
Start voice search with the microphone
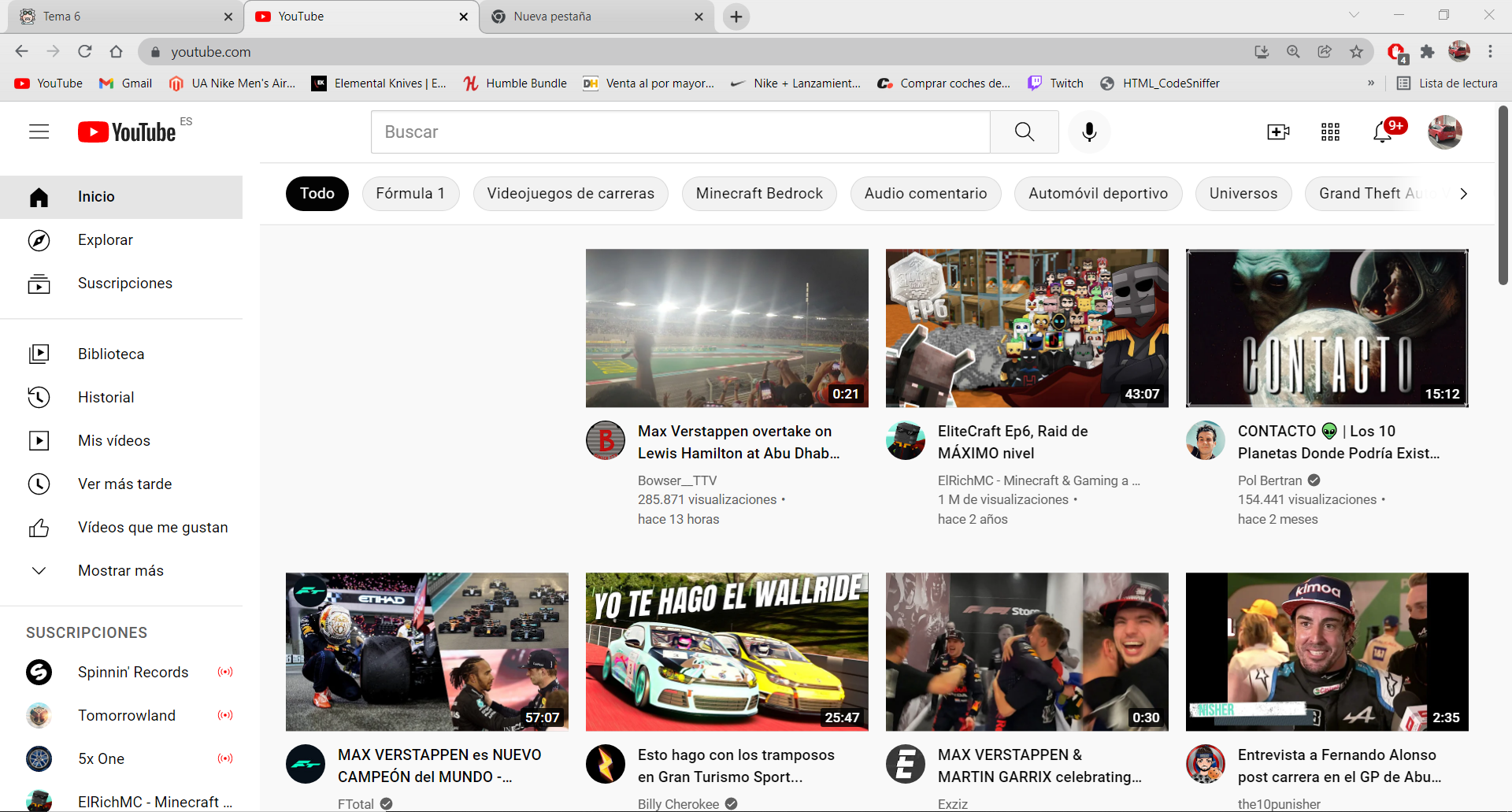(1089, 132)
